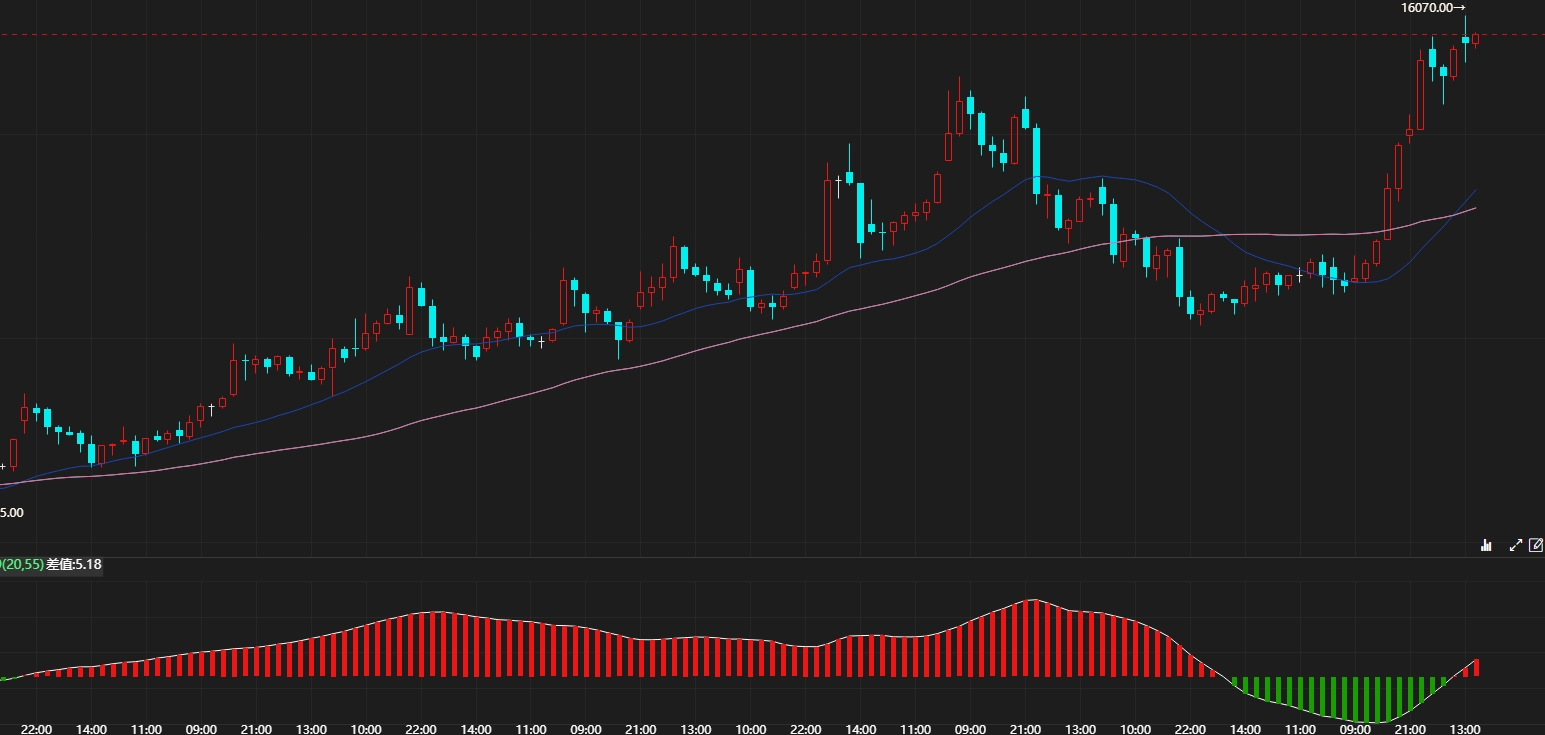Click the leftmost 22:00 time axis label
The height and width of the screenshot is (735, 1545).
[x=36, y=729]
